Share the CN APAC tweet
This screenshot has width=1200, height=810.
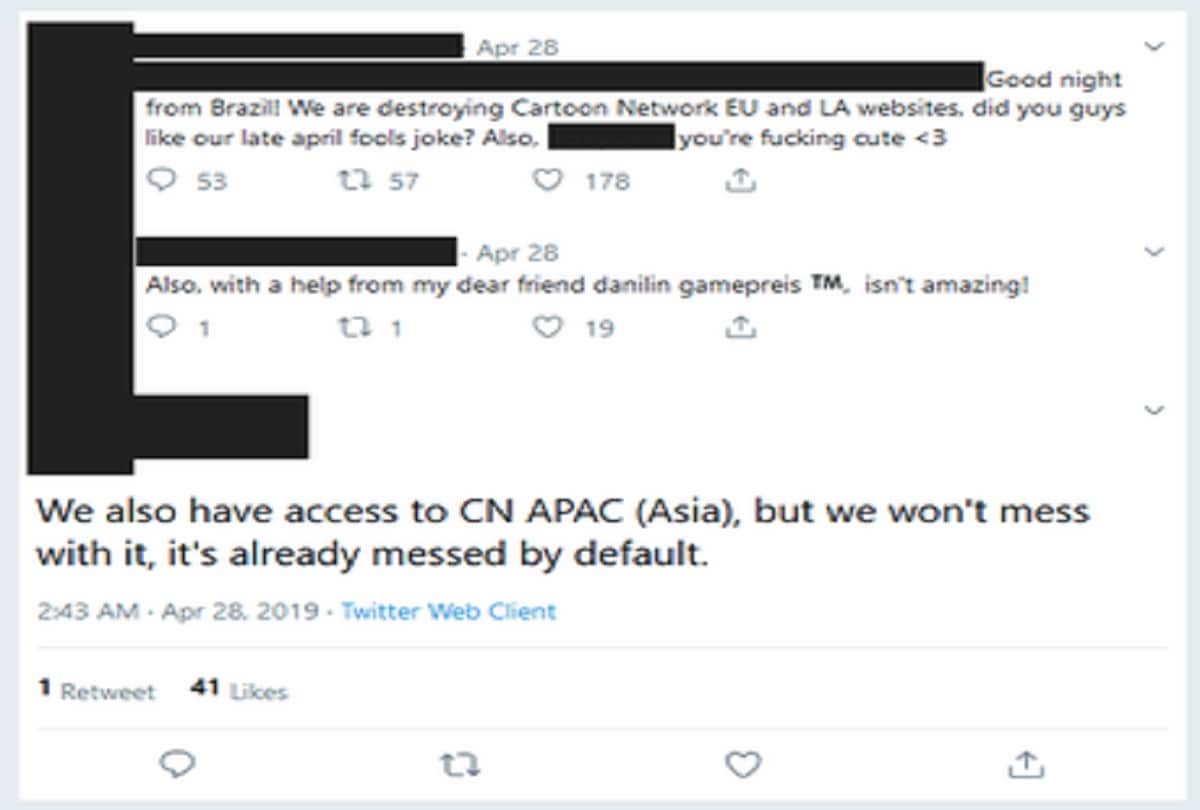pyautogui.click(x=1026, y=764)
